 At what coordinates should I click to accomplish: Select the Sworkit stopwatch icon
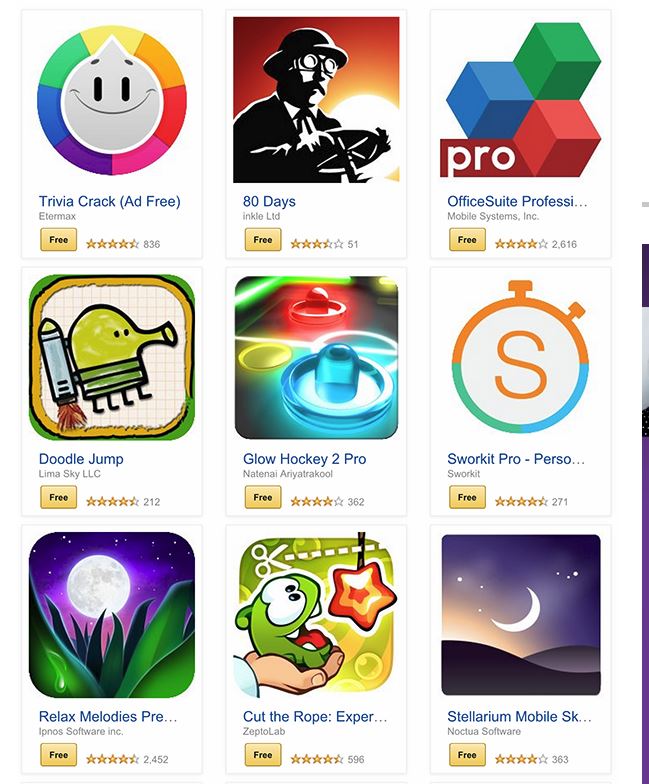(x=520, y=356)
